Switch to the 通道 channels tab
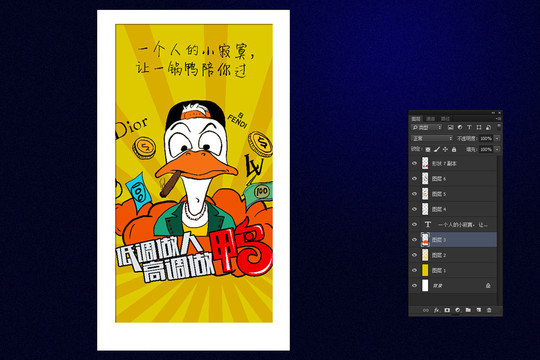This screenshot has height=360, width=540. 431,119
